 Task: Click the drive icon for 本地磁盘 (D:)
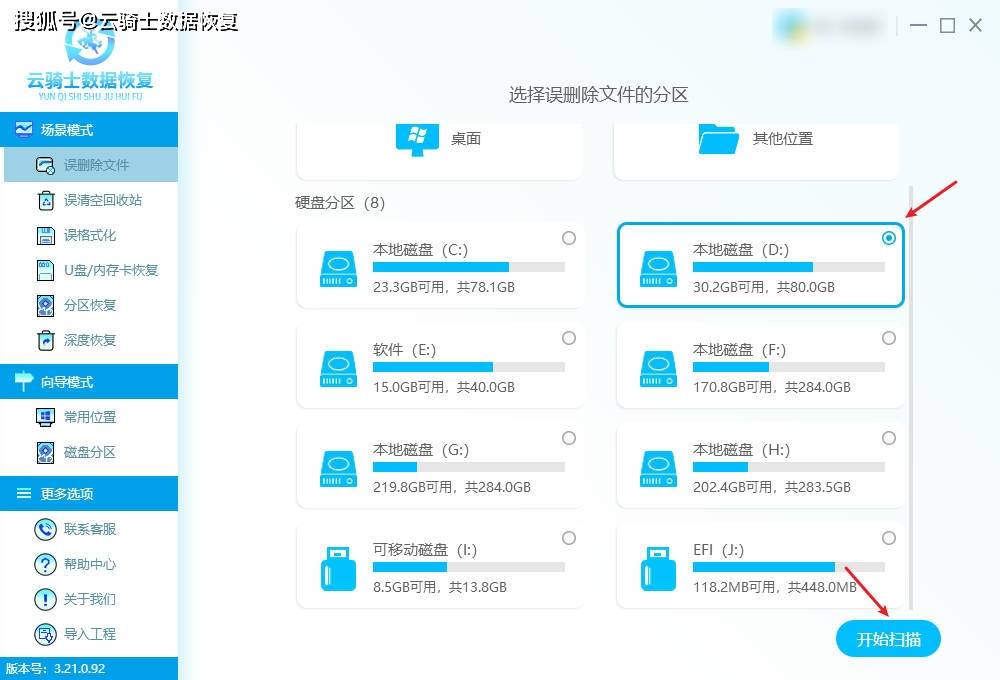click(x=659, y=269)
